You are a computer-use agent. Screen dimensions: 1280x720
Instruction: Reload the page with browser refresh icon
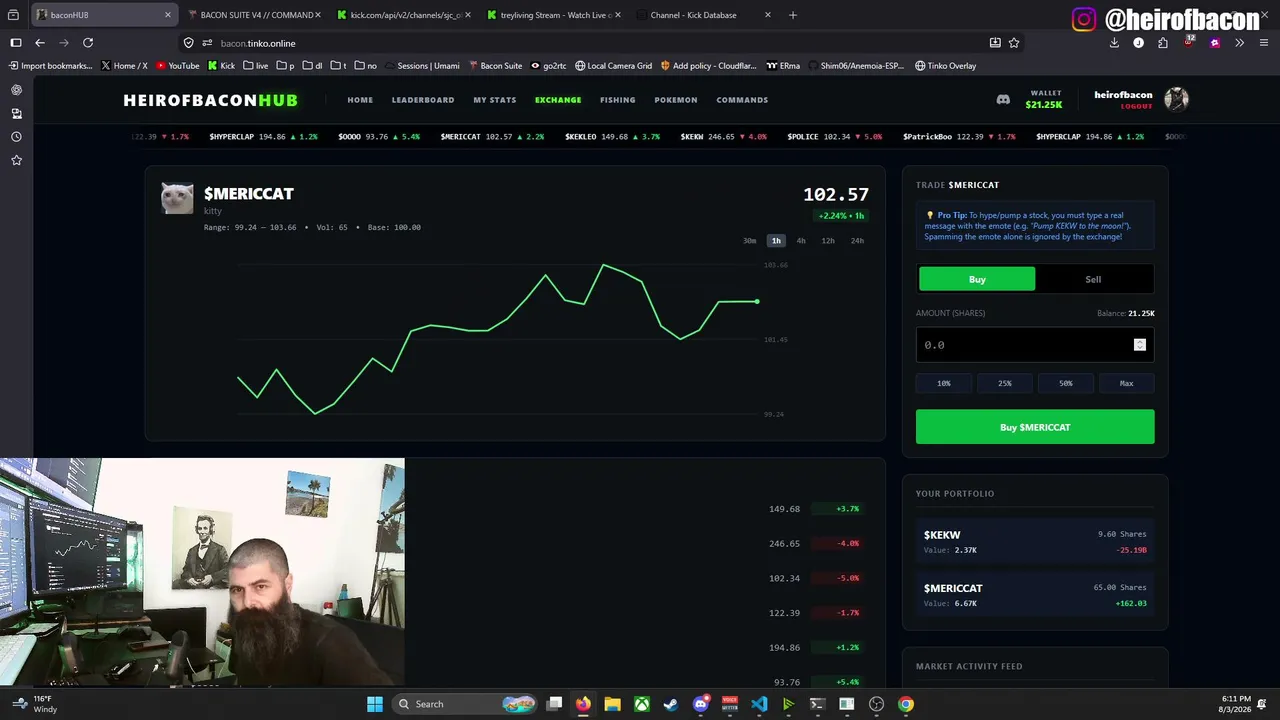(88, 43)
